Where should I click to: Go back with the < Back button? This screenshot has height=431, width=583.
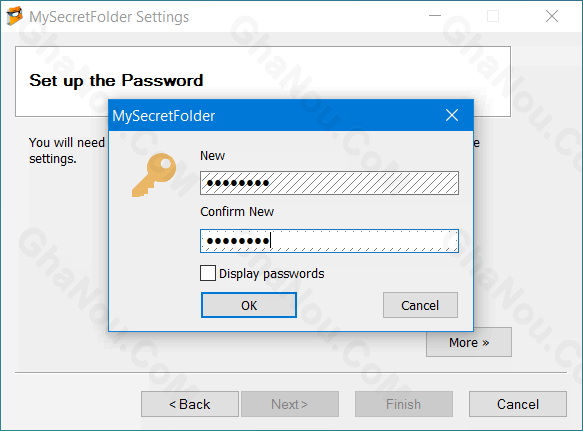(190, 404)
